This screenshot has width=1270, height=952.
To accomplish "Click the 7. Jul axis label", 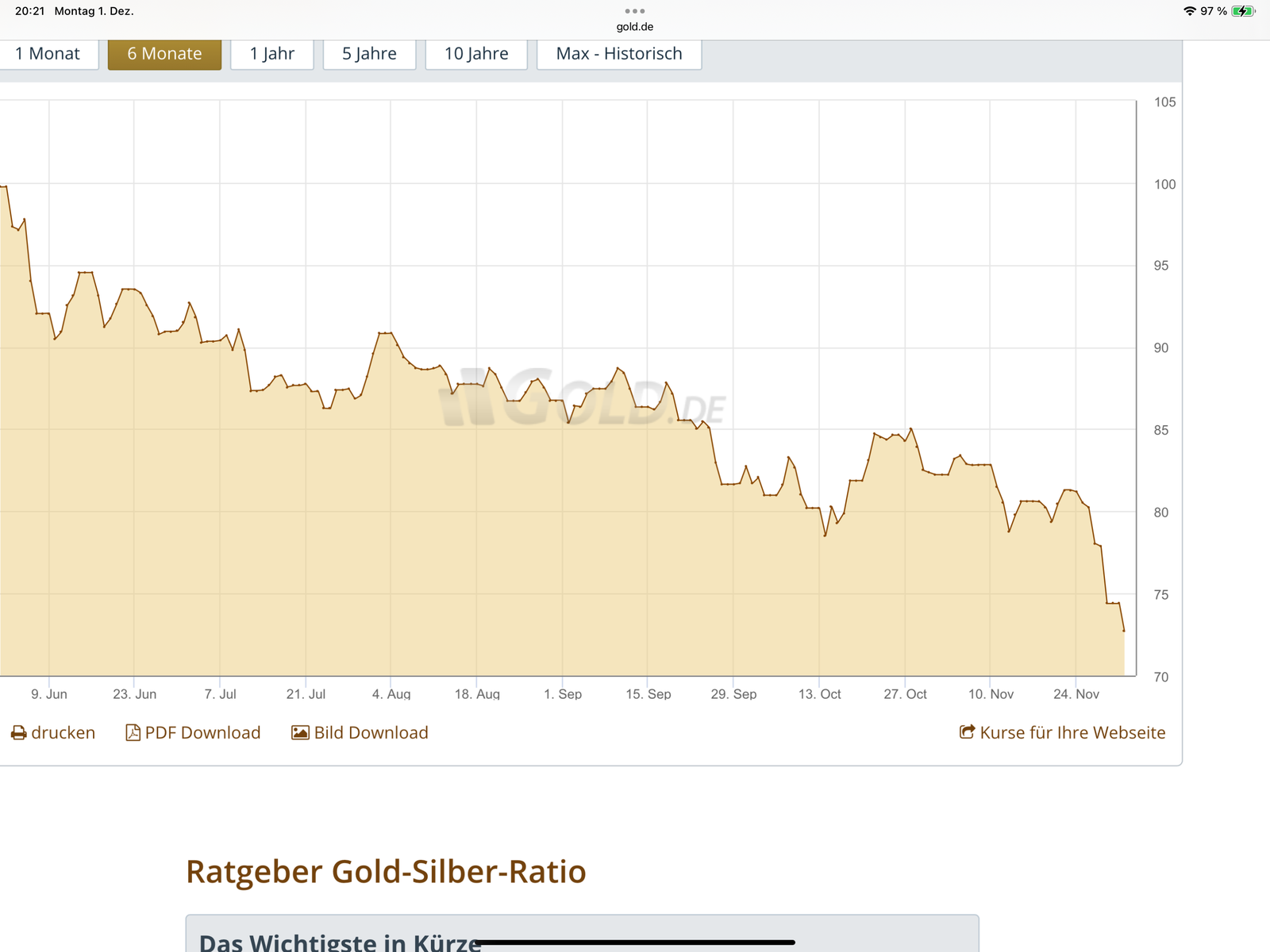I will coord(220,694).
